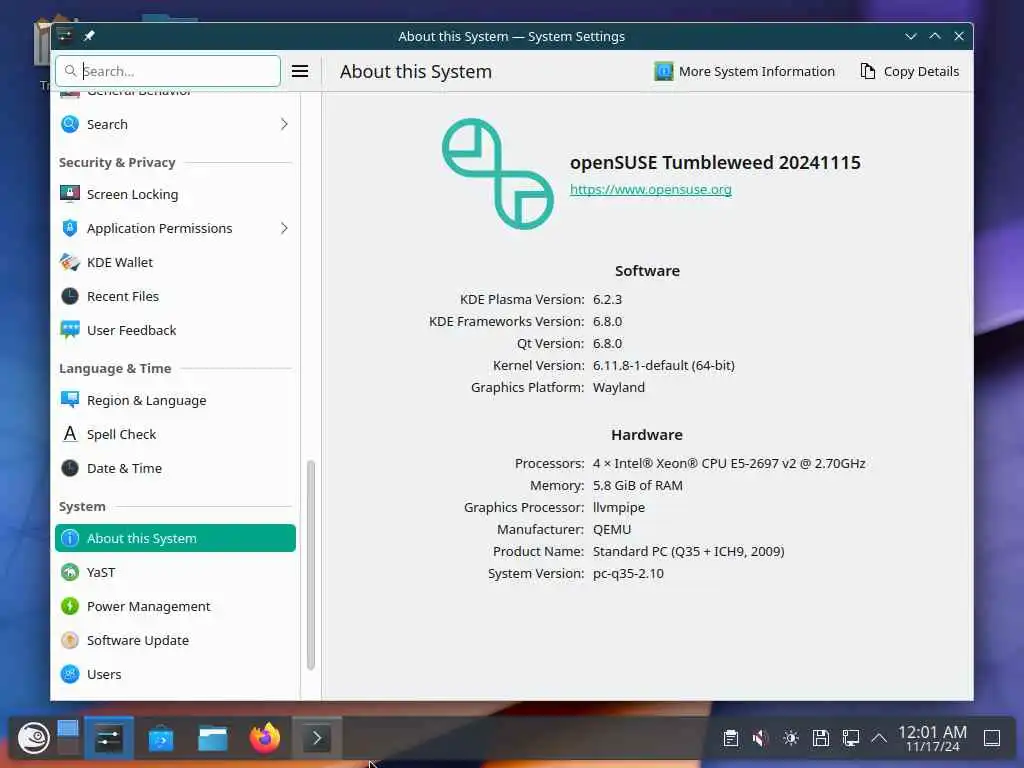Click the Users icon in sidebar
Viewport: 1024px width, 768px height.
pyautogui.click(x=70, y=674)
